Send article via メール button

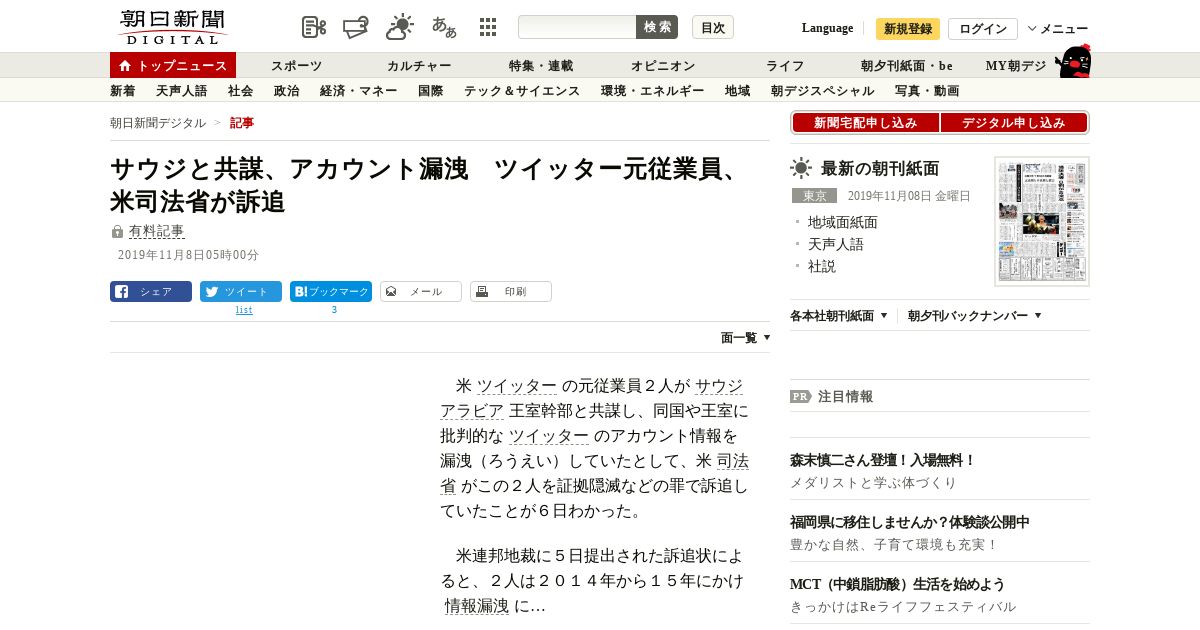421,292
